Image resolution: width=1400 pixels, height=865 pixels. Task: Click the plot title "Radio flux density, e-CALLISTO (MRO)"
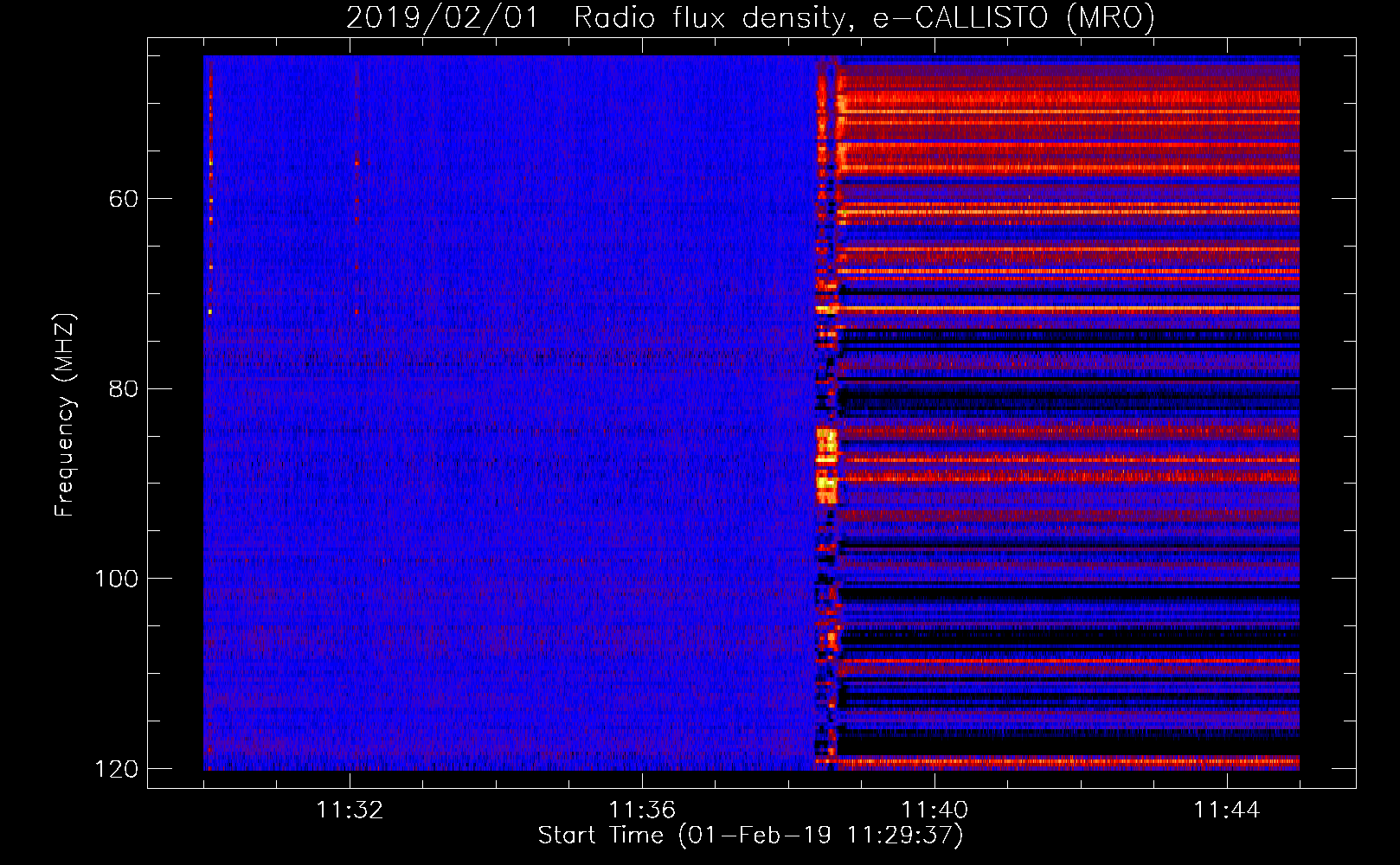tap(864, 17)
